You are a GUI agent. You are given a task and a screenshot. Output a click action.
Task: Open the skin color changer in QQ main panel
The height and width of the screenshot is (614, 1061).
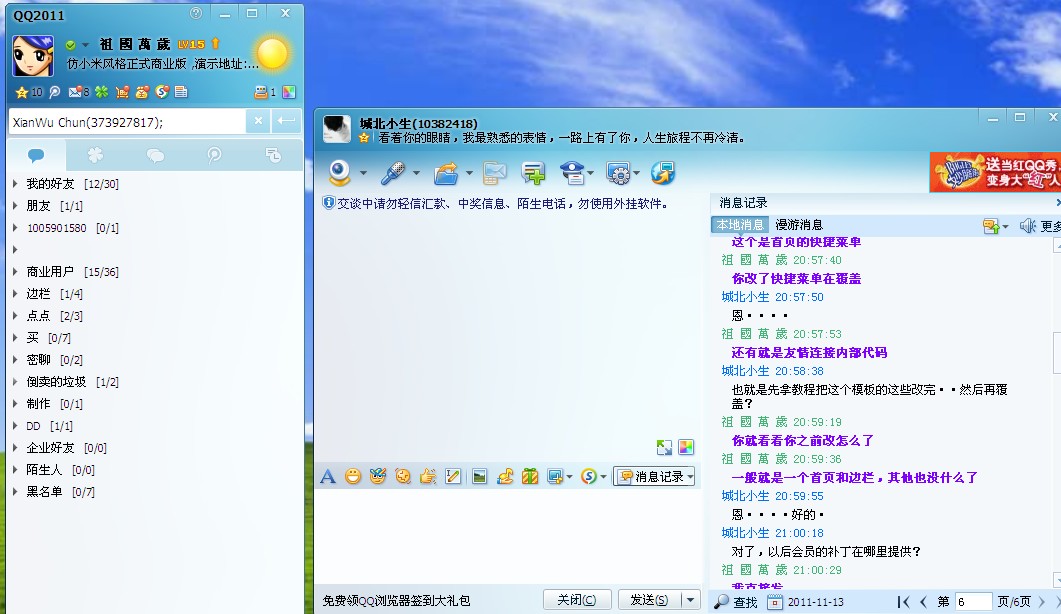(x=289, y=92)
